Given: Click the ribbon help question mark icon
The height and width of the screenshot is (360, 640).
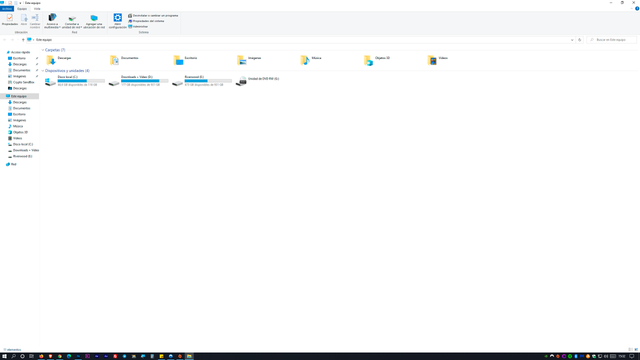Looking at the screenshot, I should click(637, 9).
